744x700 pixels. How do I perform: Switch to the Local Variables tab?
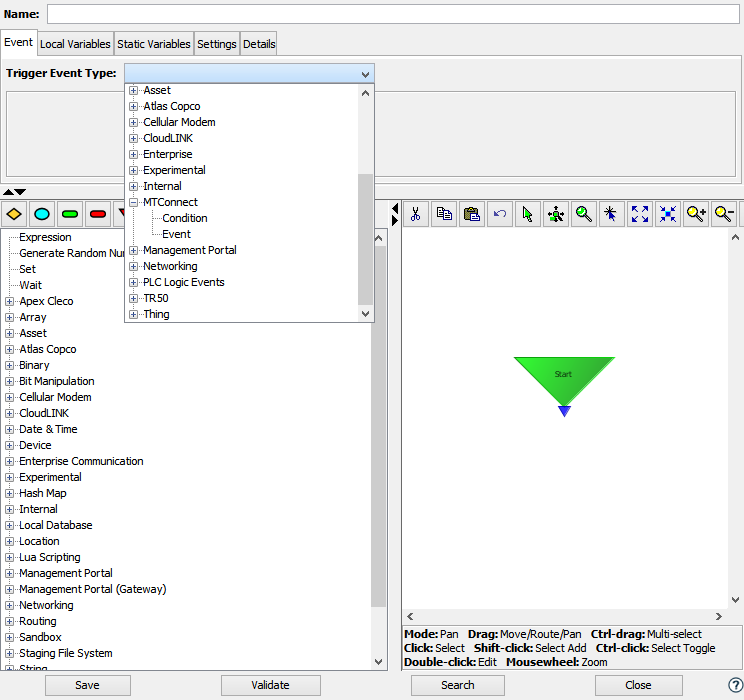75,44
